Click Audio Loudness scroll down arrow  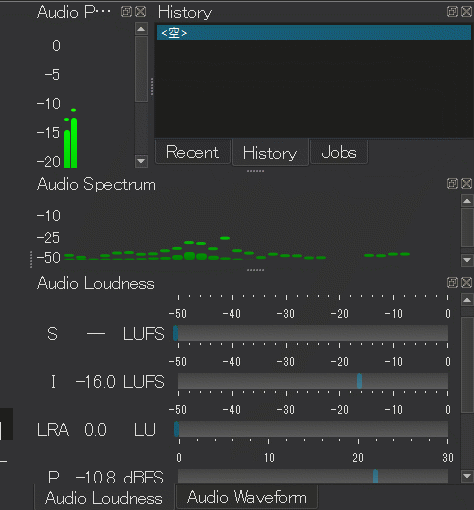[x=467, y=476]
